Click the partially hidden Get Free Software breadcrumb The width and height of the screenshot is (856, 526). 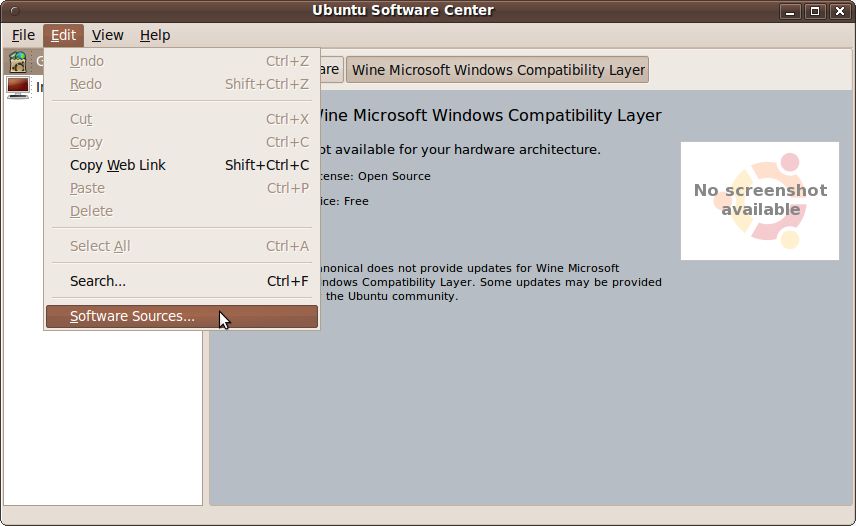(331, 70)
